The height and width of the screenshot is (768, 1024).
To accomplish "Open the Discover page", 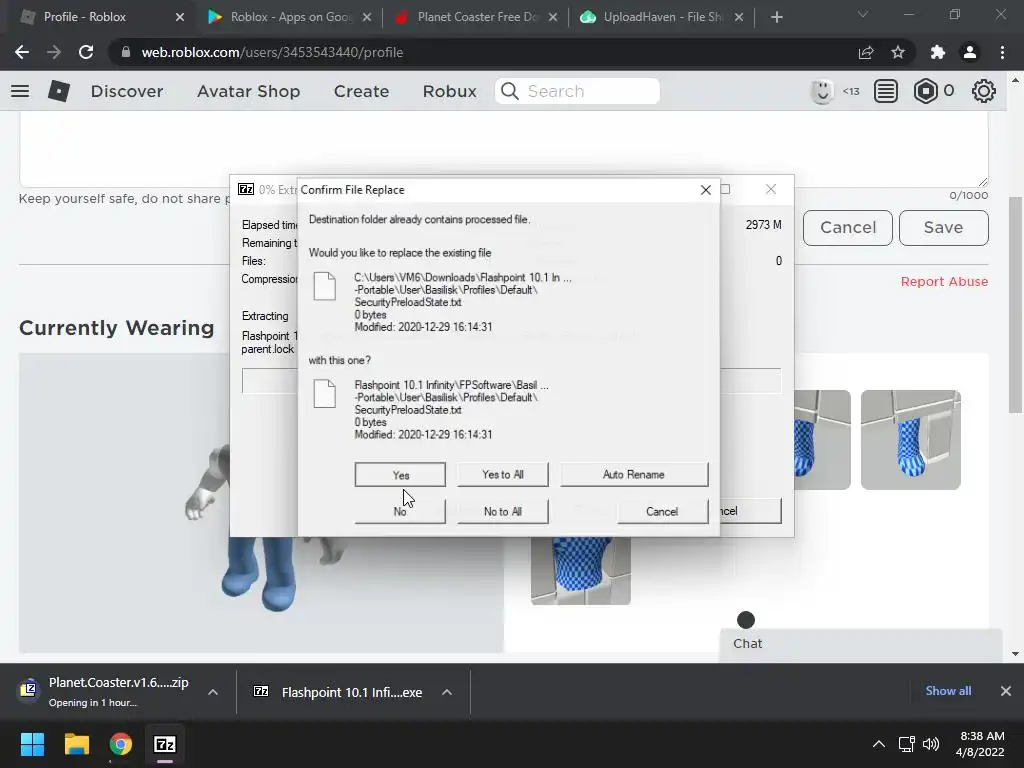I will point(127,91).
